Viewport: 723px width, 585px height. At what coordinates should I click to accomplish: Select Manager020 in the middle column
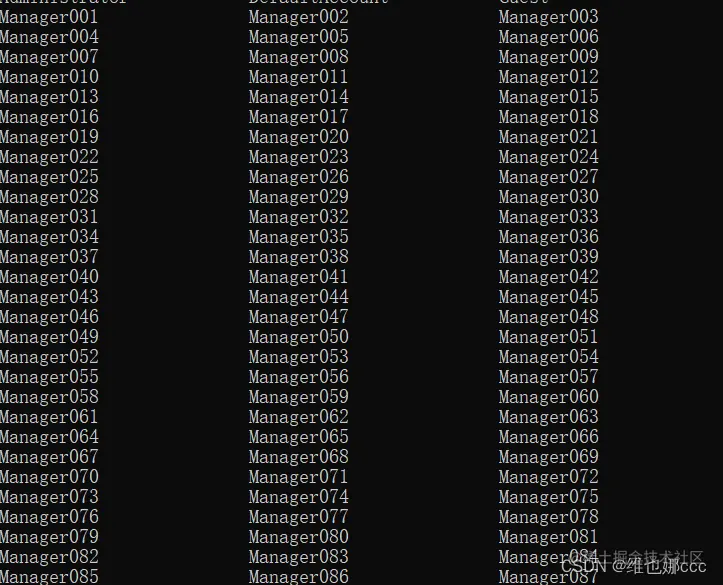point(298,137)
